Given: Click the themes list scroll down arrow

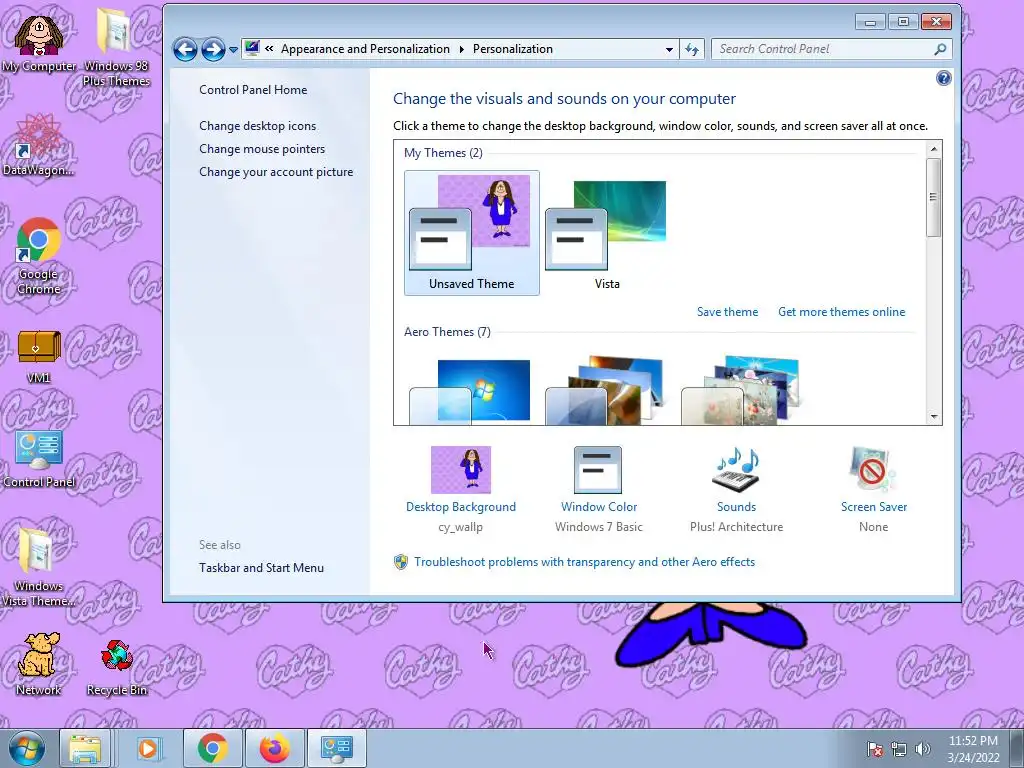Looking at the screenshot, I should point(934,417).
